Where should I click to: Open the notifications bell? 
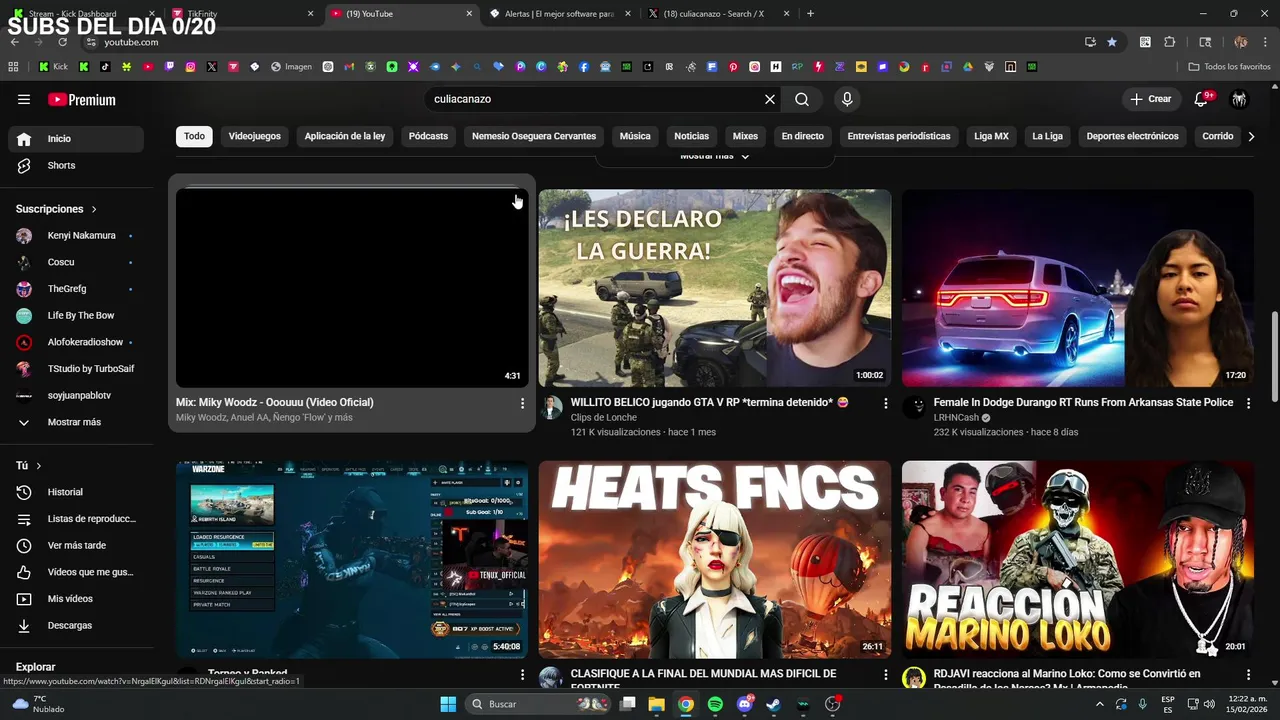[x=1201, y=99]
